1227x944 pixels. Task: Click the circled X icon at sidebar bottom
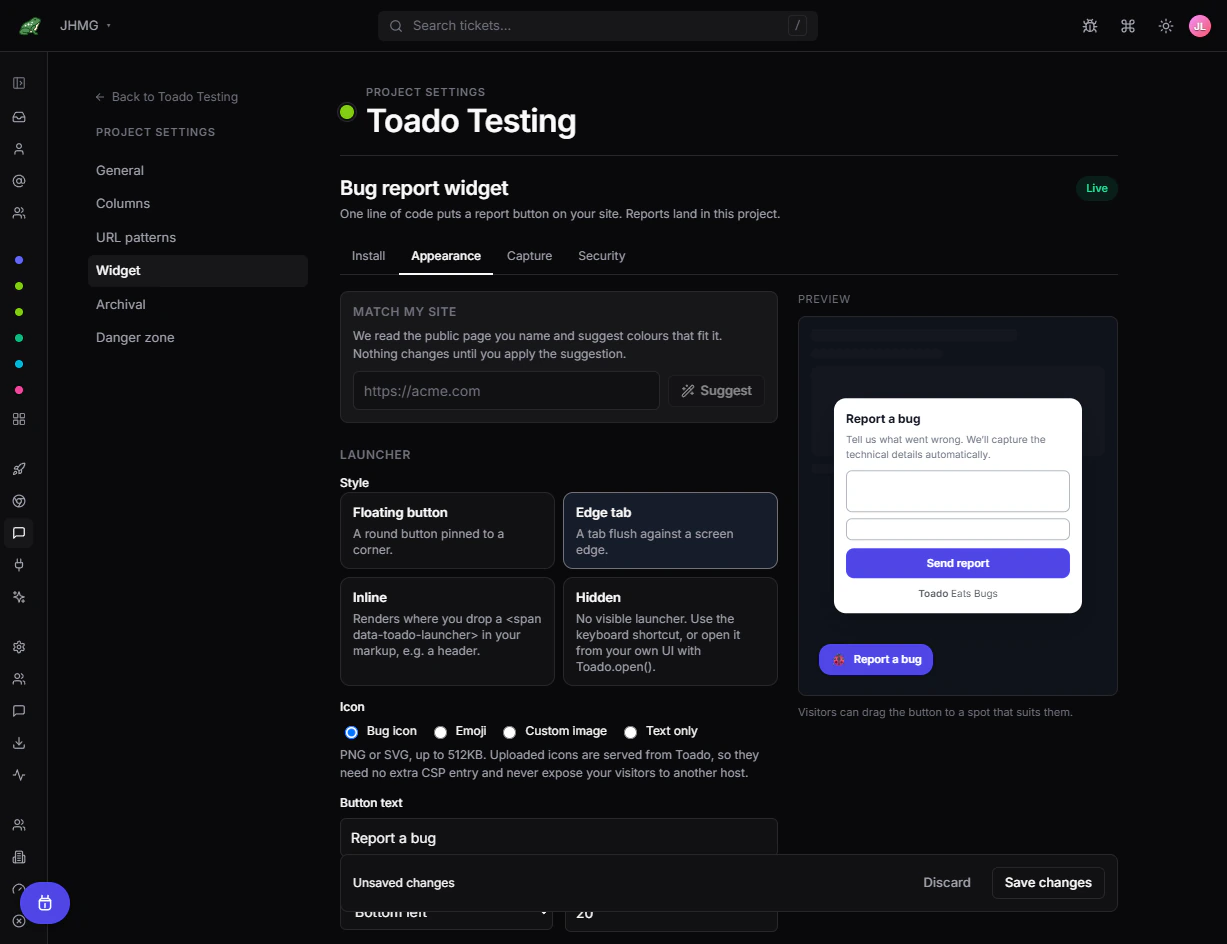click(19, 921)
